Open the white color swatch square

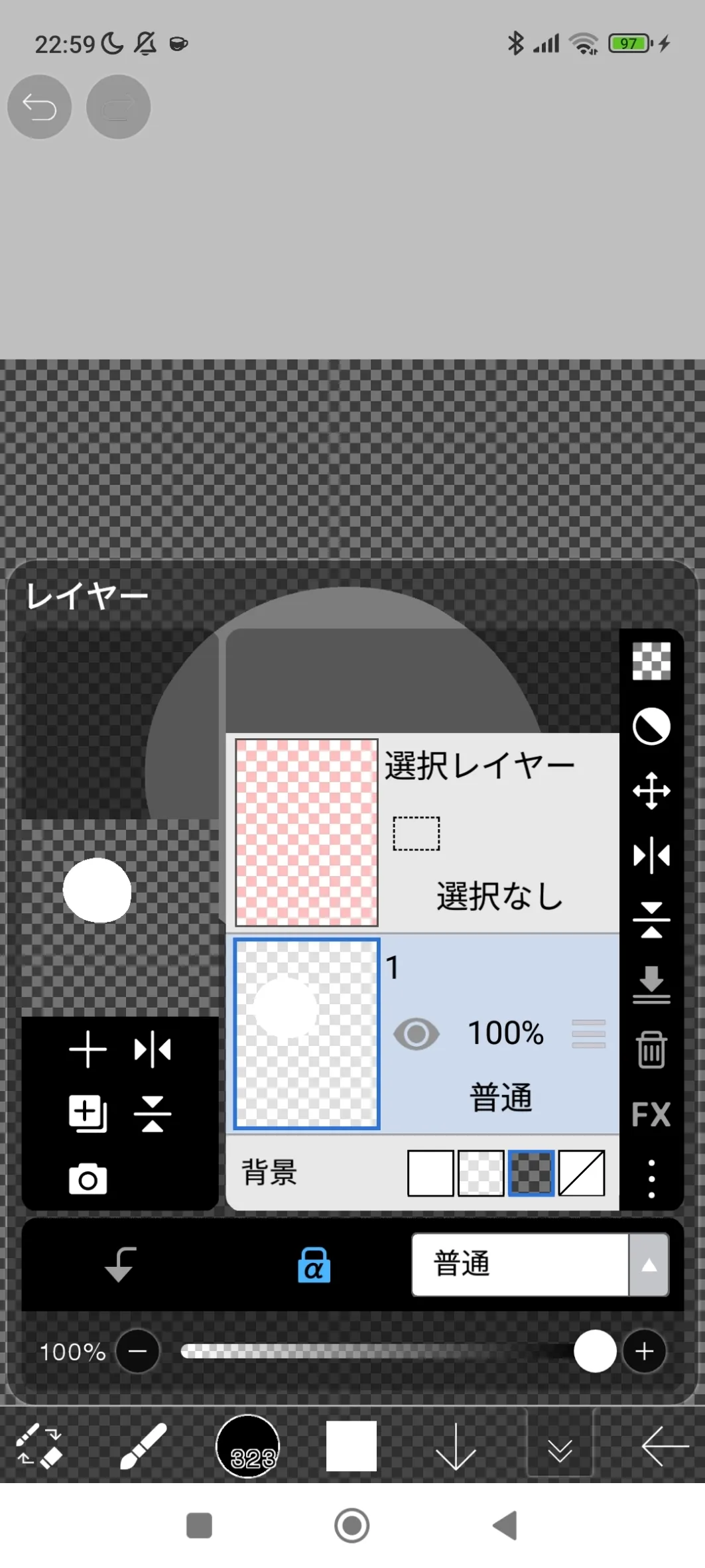tap(352, 1446)
